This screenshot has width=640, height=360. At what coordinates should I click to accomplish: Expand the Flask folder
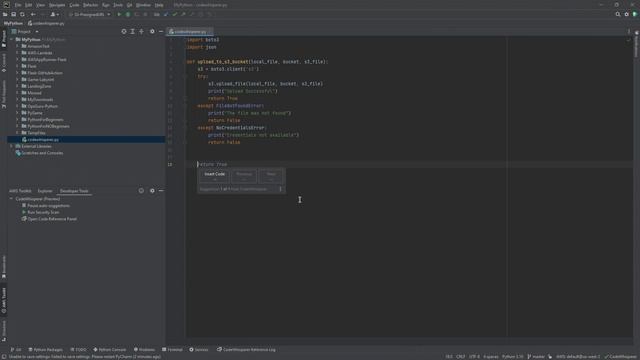click(x=17, y=66)
